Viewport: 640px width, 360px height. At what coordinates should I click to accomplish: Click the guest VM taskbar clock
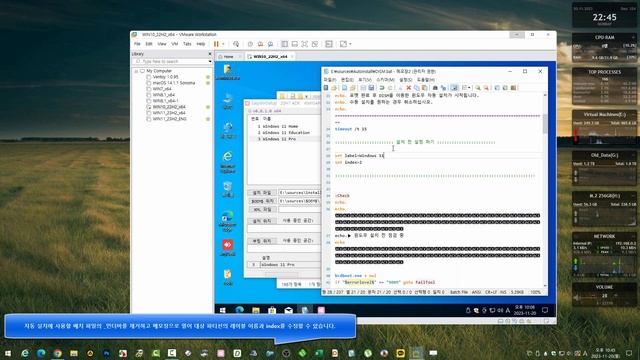(x=524, y=310)
